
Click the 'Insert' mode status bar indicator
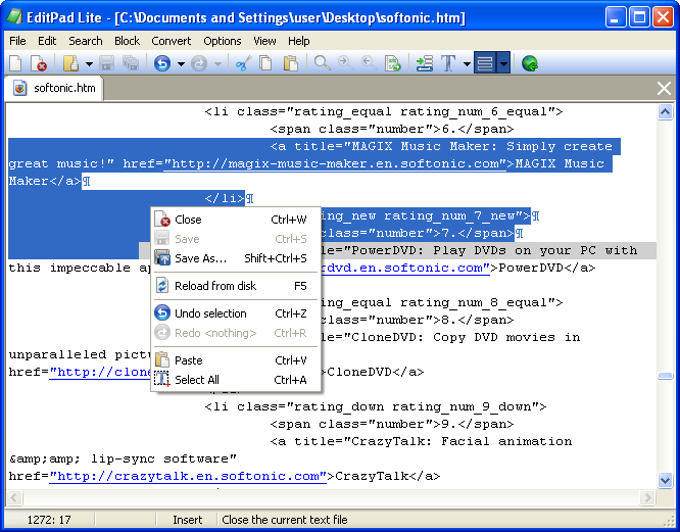coord(187,520)
